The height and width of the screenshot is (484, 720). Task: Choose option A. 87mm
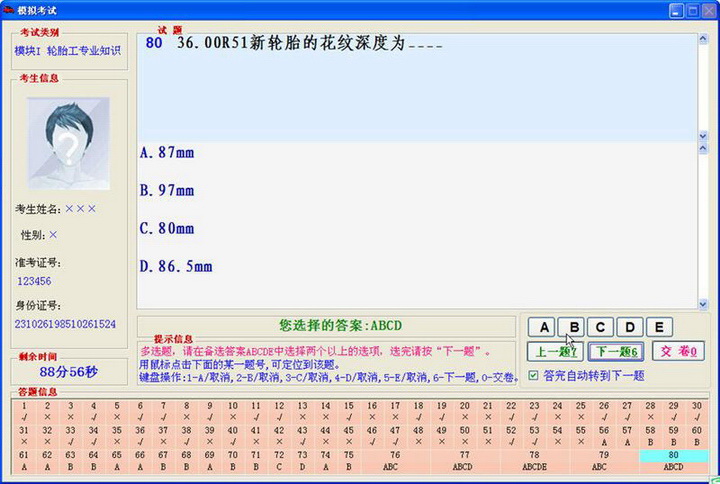(x=167, y=152)
